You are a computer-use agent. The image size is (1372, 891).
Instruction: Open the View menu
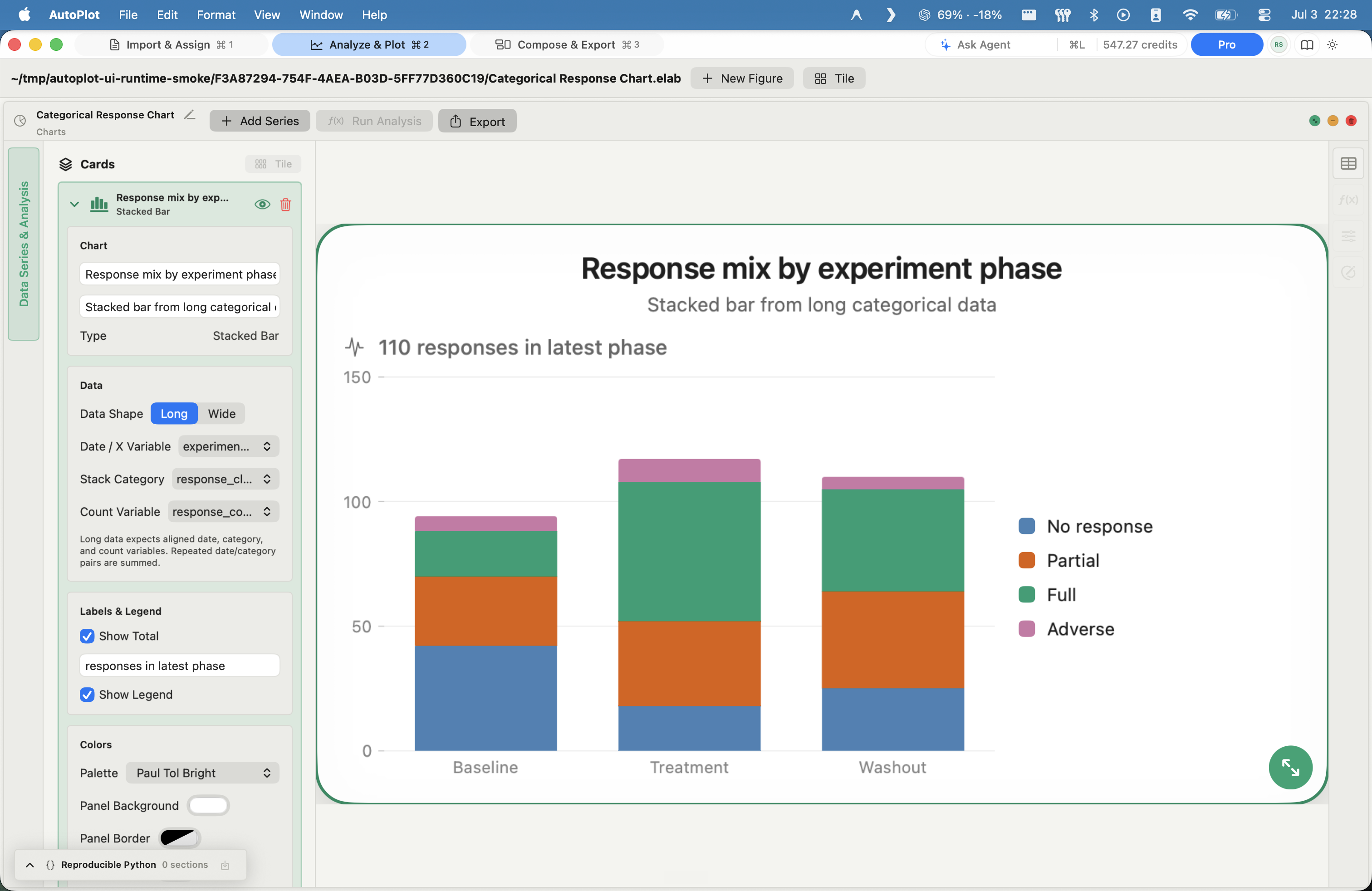point(267,15)
